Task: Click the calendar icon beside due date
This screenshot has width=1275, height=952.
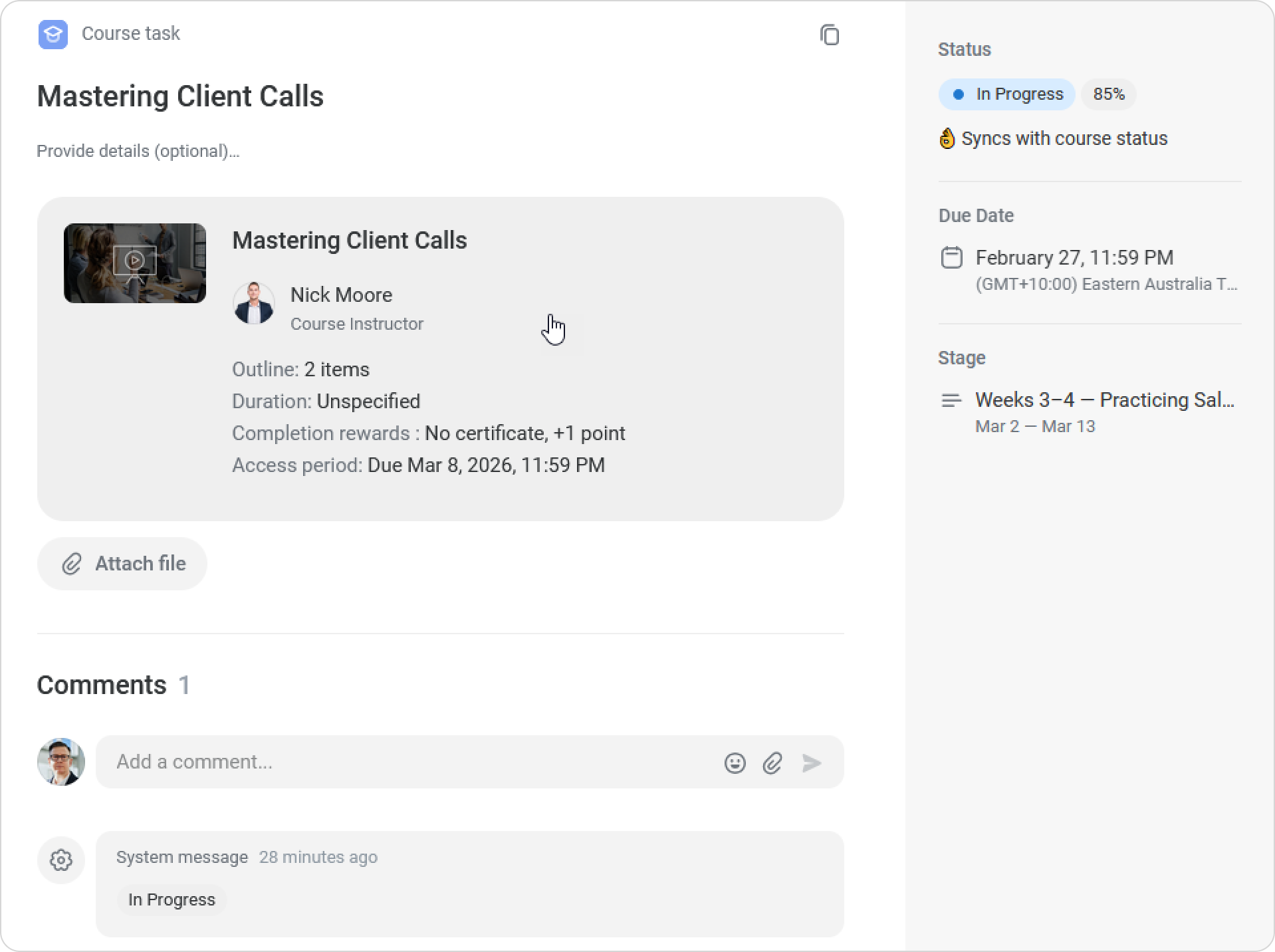Action: pos(951,257)
